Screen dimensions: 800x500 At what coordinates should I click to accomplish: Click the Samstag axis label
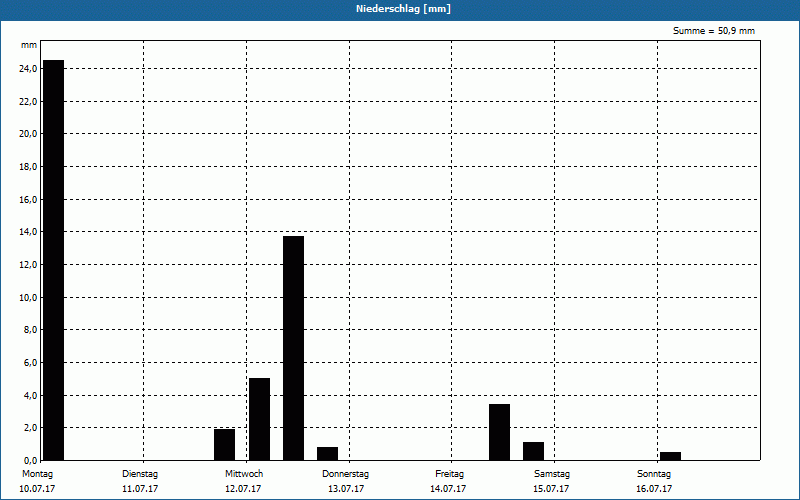[x=552, y=474]
